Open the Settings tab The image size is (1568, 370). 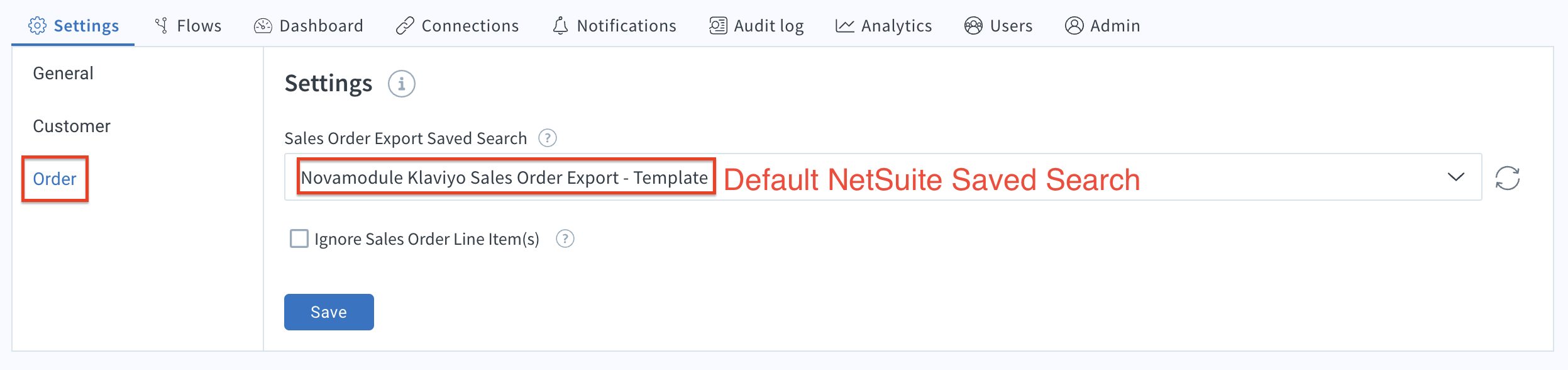(x=74, y=26)
